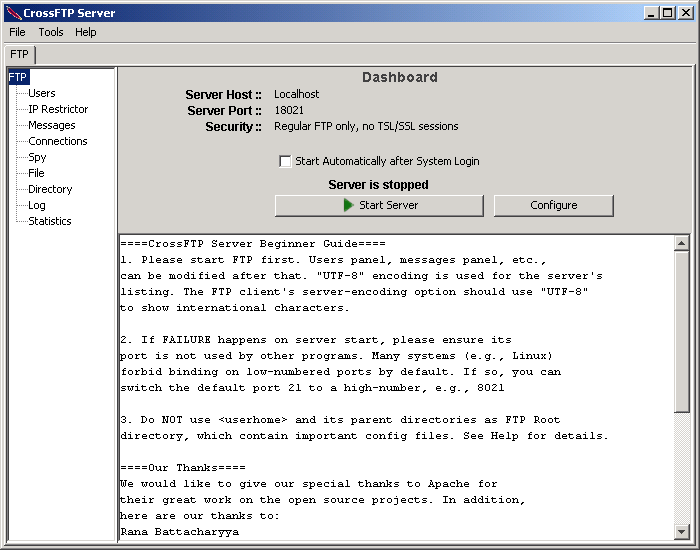Enable Start Automatically after System Login checkbox
Image resolution: width=700 pixels, height=550 pixels.
tap(285, 161)
